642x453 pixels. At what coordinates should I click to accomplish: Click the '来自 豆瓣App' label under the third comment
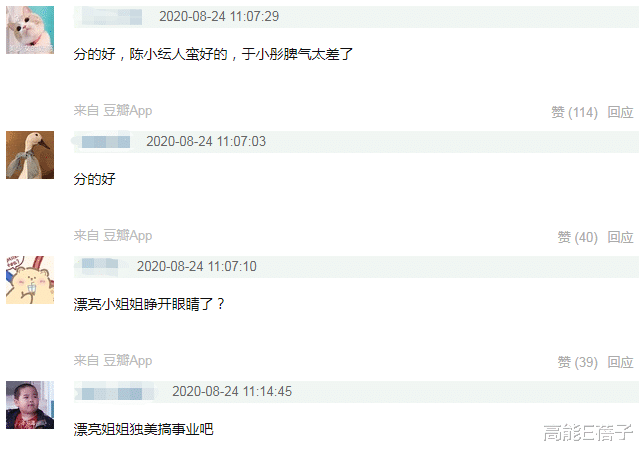(113, 360)
